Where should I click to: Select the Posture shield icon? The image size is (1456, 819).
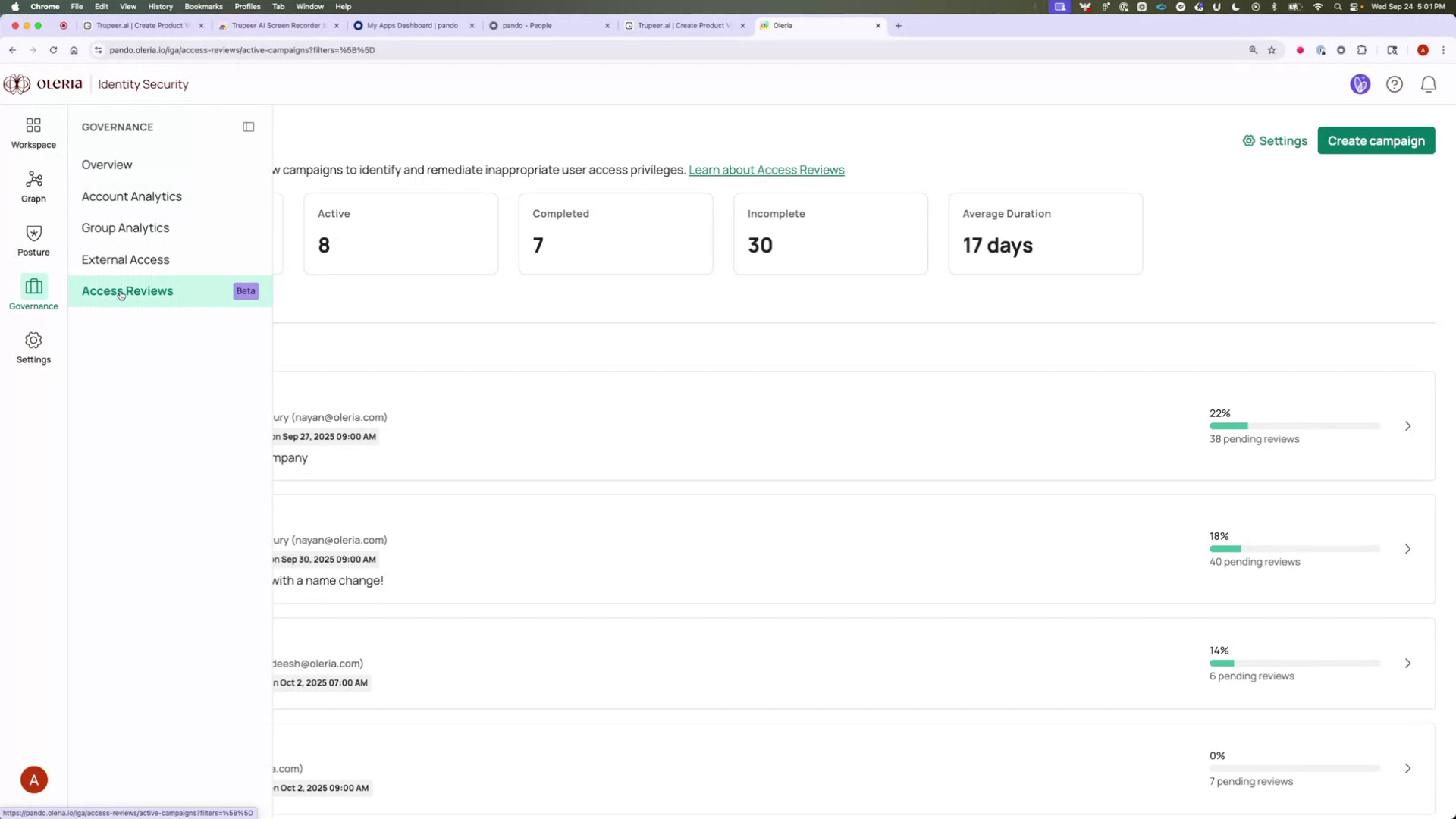(x=33, y=240)
